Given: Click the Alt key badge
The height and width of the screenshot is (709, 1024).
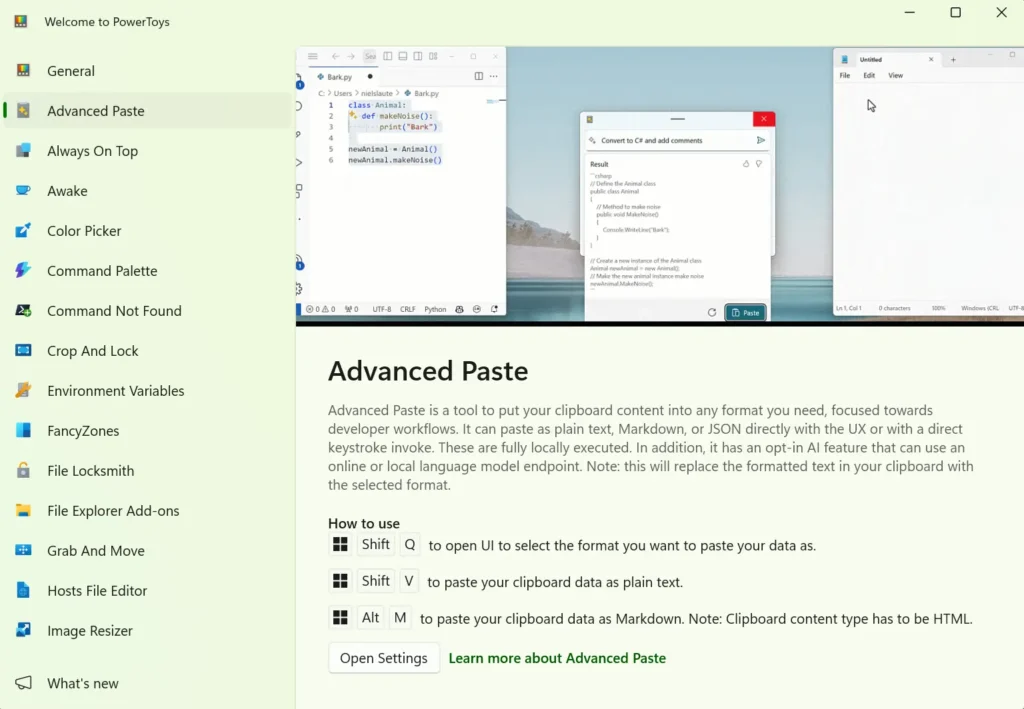Looking at the screenshot, I should click(x=370, y=618).
